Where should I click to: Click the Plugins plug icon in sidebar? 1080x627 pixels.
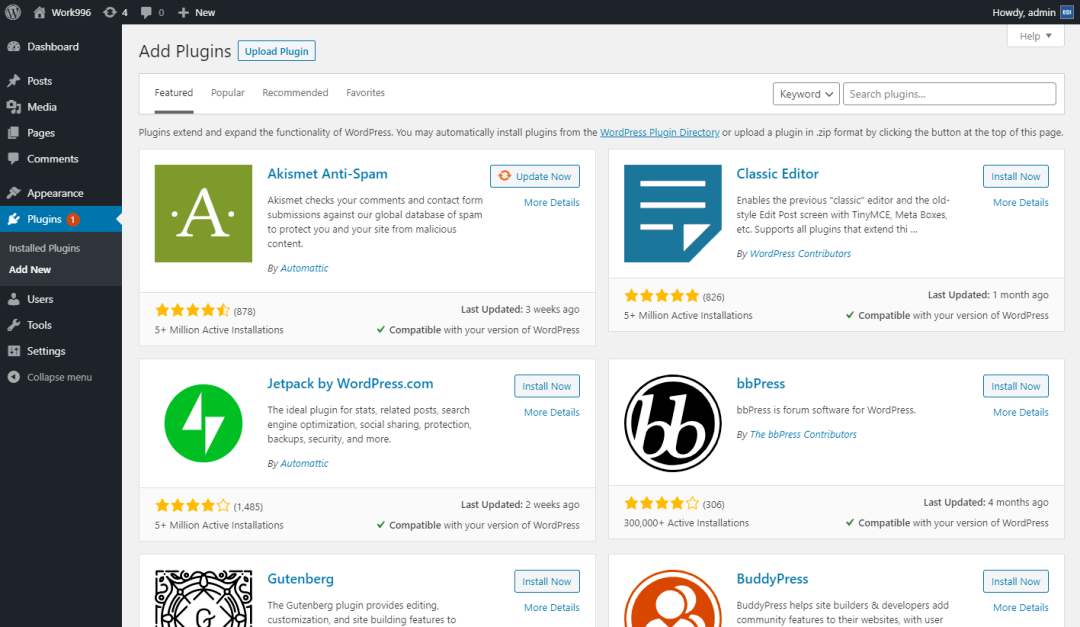click(14, 219)
